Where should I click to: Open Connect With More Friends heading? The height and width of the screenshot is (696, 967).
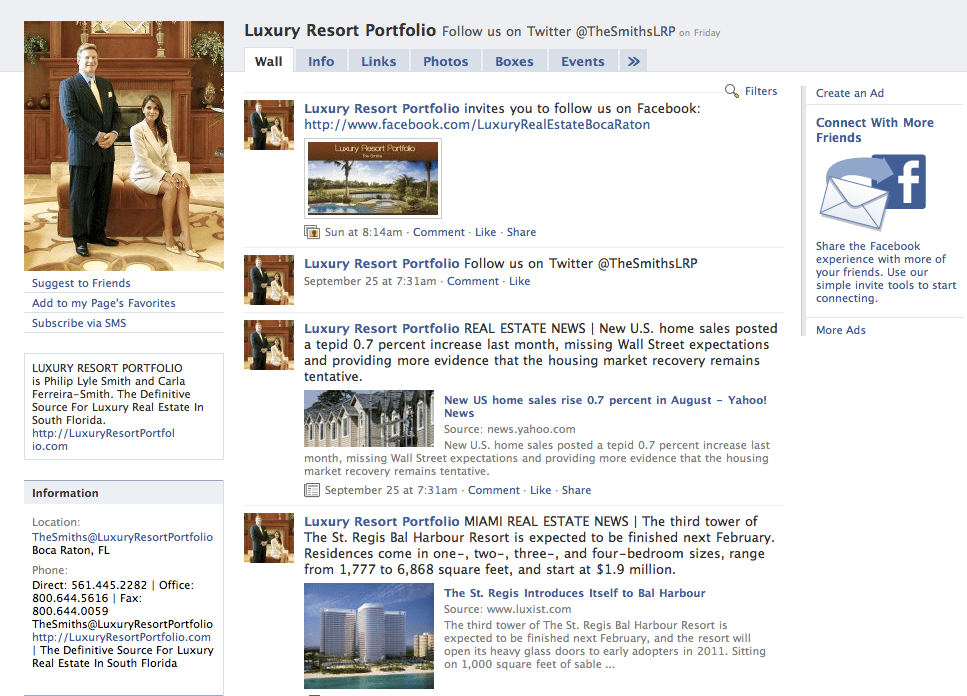click(x=874, y=130)
